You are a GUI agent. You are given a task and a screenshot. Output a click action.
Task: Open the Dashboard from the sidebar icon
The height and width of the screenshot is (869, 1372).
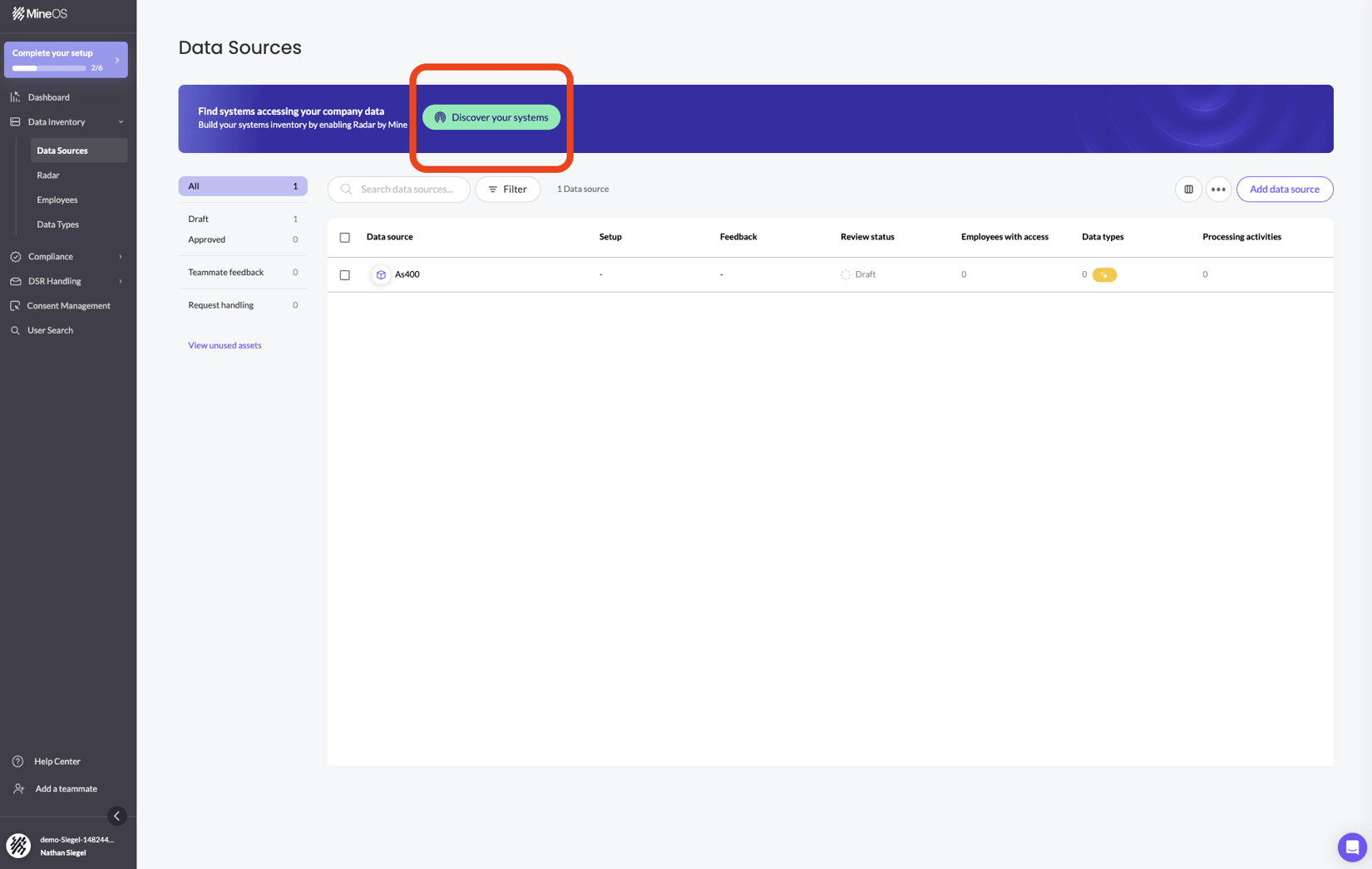click(x=15, y=96)
